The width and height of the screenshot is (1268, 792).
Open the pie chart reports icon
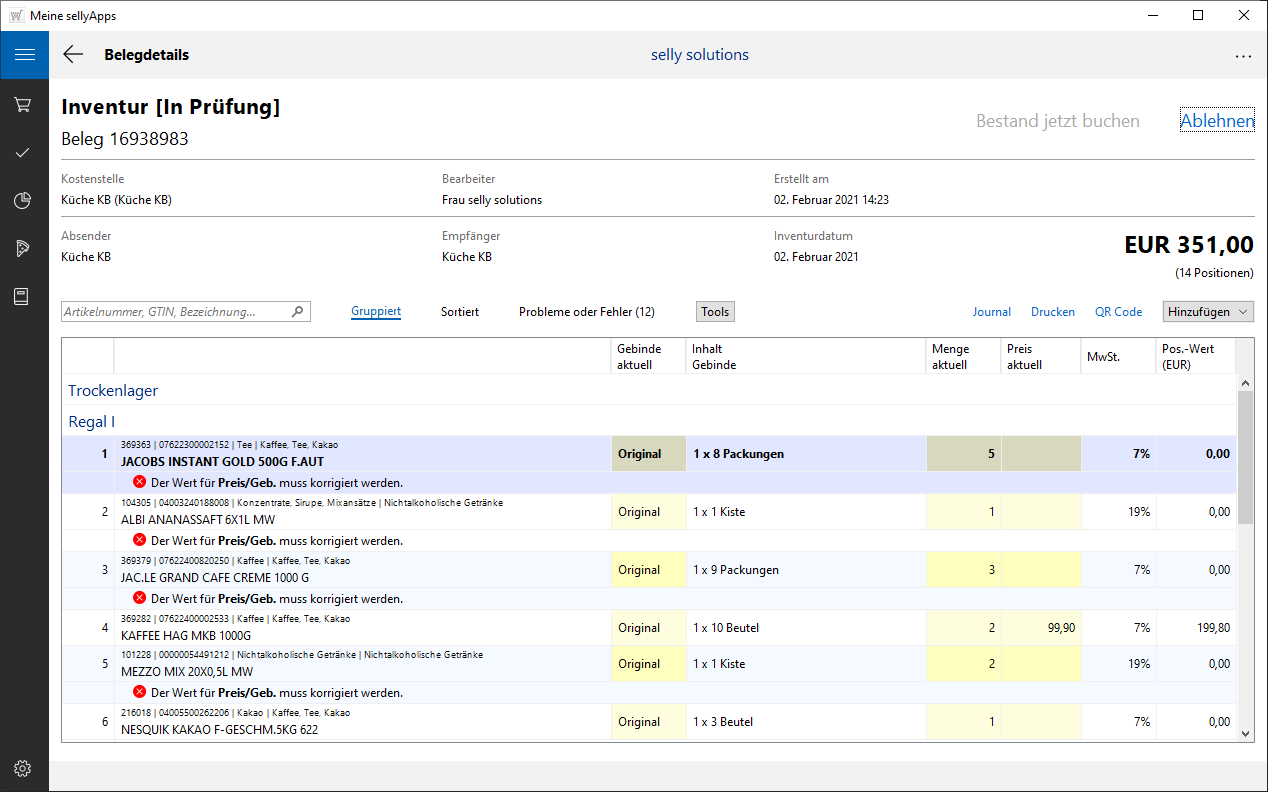coord(24,201)
